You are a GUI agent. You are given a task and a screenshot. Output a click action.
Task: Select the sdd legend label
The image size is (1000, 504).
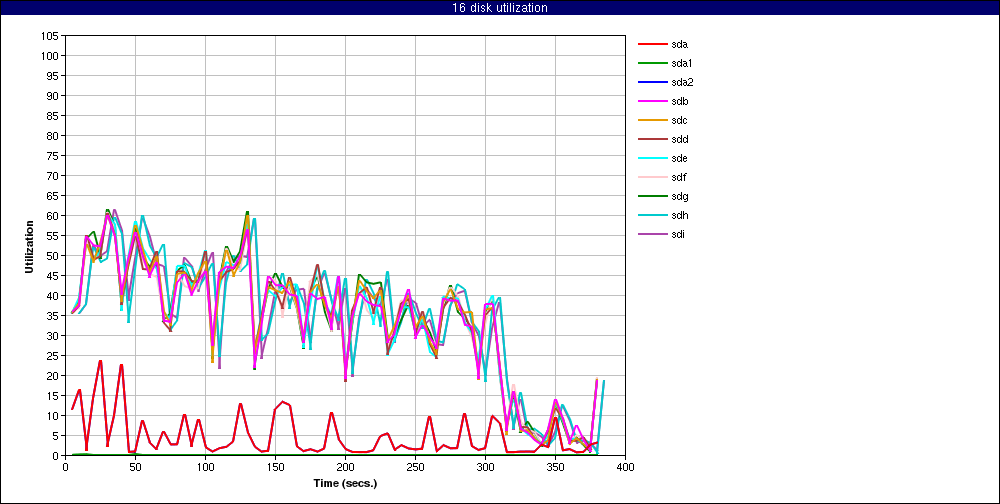tap(680, 139)
